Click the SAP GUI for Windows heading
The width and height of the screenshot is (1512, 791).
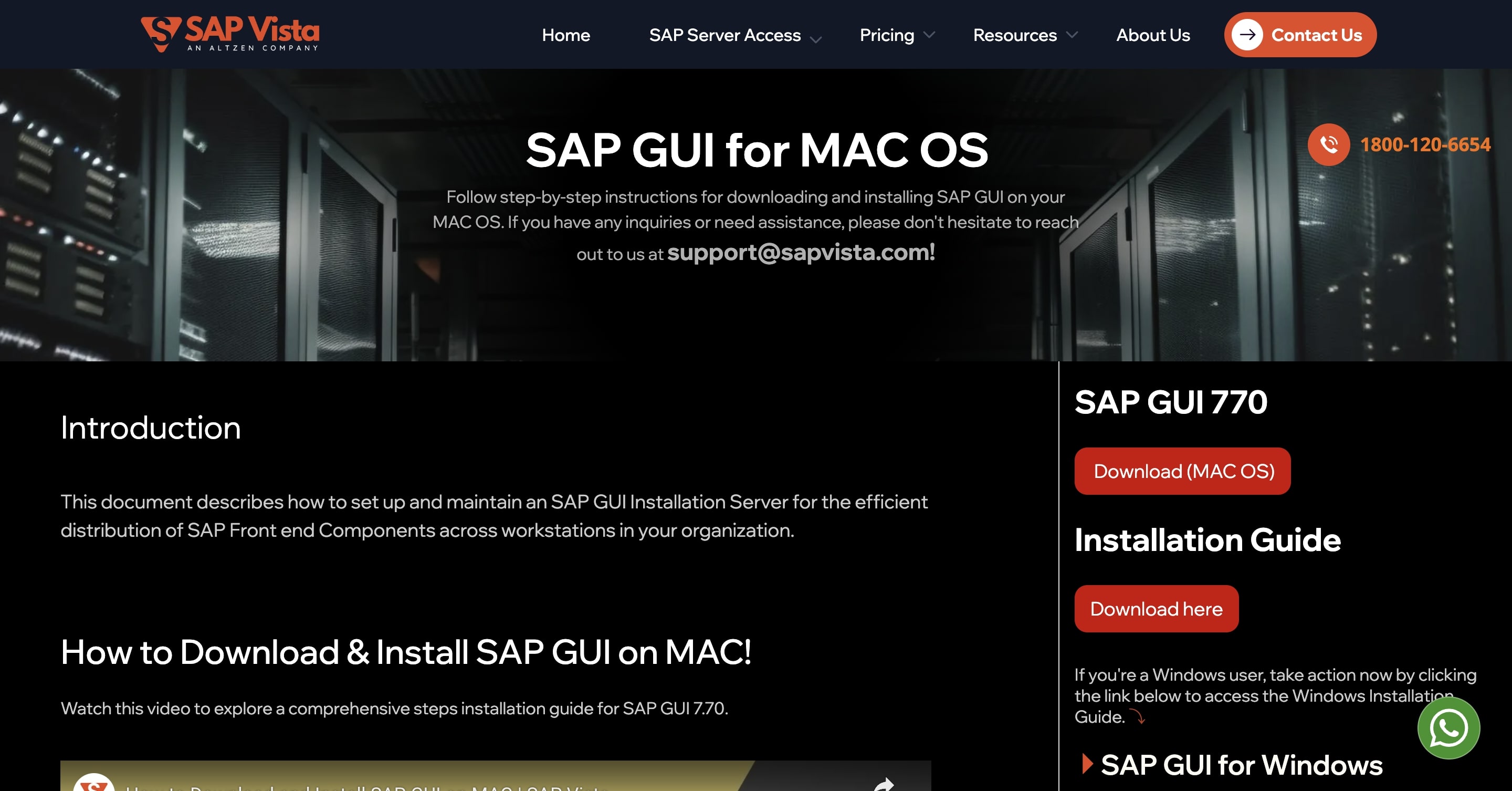1242,764
